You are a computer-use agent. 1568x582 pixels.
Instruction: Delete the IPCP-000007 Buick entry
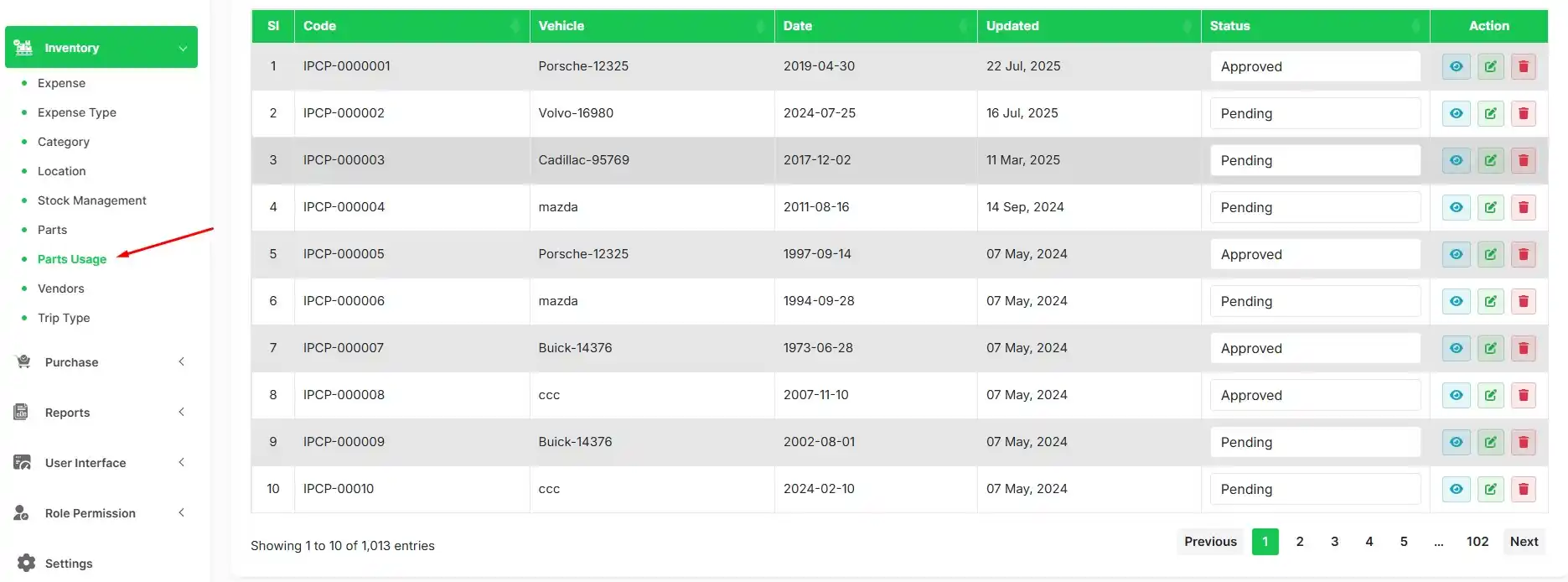click(1523, 348)
